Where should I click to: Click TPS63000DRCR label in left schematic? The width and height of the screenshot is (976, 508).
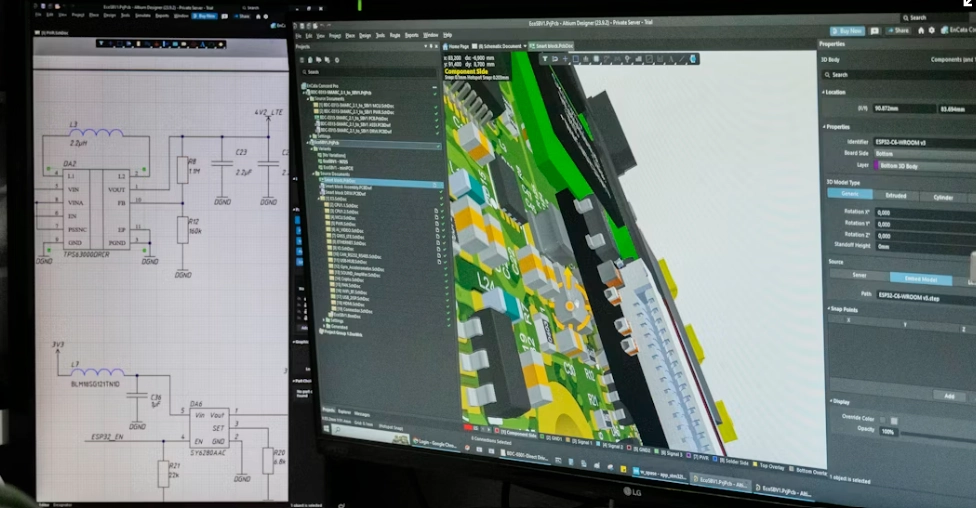coord(87,255)
